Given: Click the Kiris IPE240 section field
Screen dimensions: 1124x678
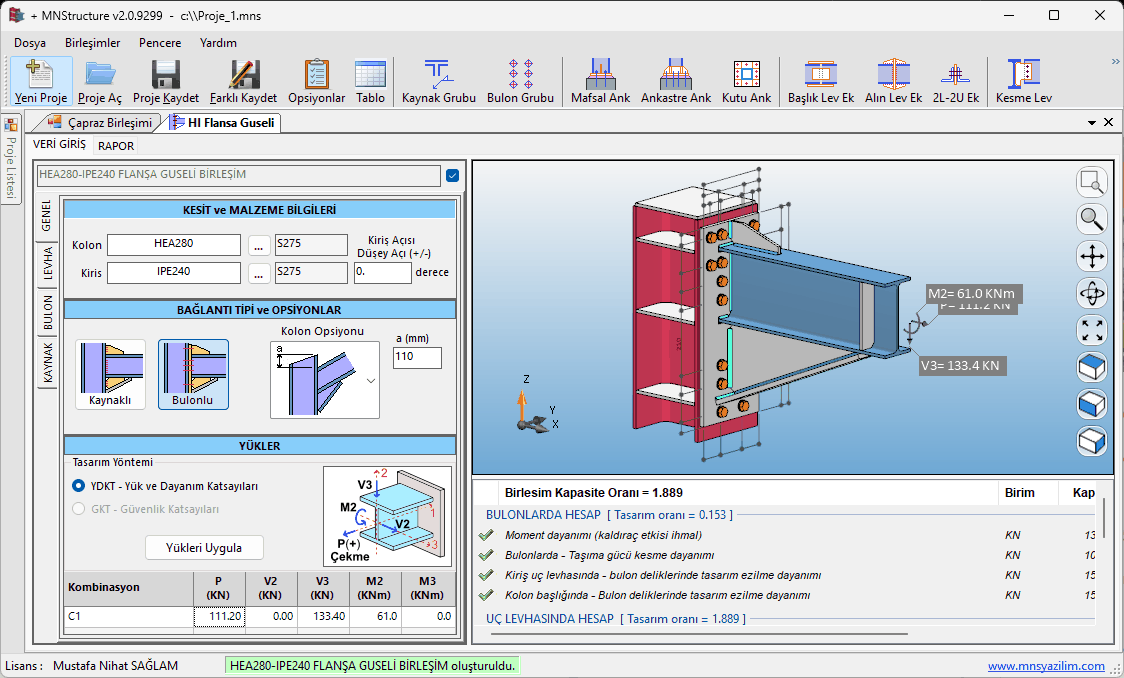Looking at the screenshot, I should 174,272.
